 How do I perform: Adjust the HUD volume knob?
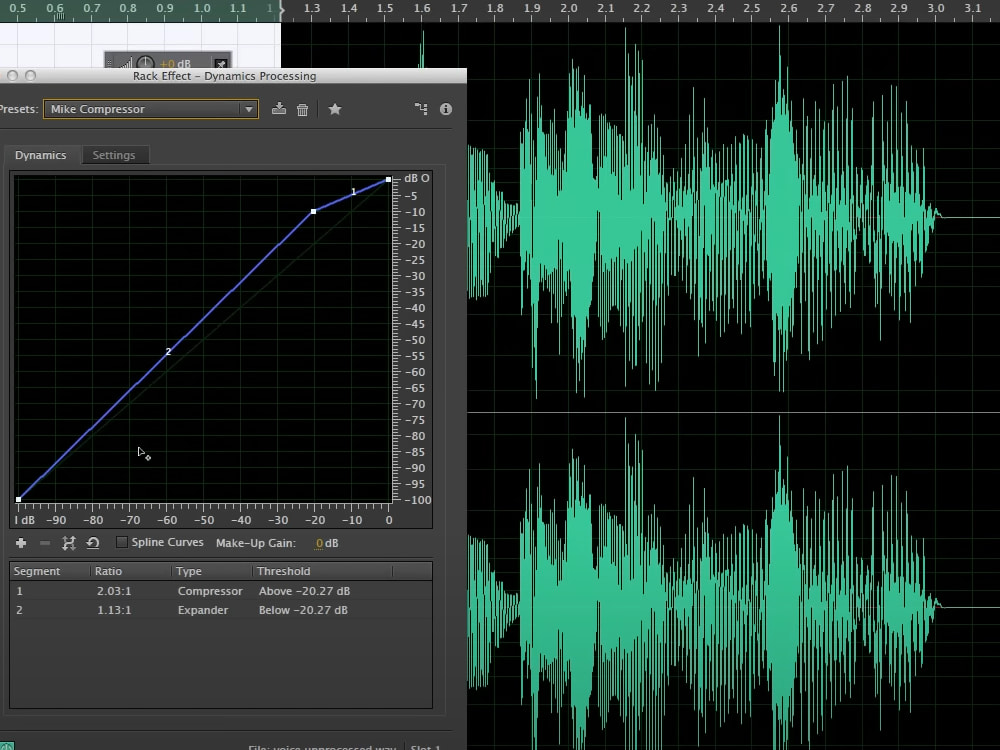point(145,62)
